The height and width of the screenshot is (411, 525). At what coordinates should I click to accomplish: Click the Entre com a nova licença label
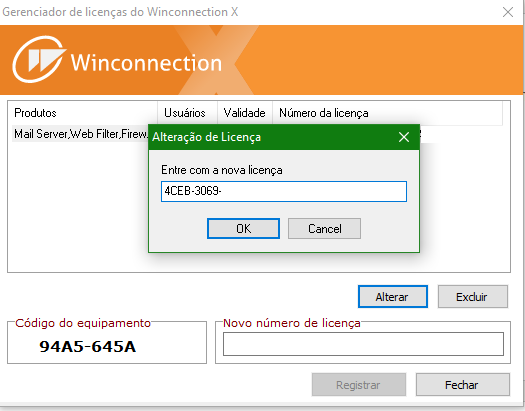point(222,170)
